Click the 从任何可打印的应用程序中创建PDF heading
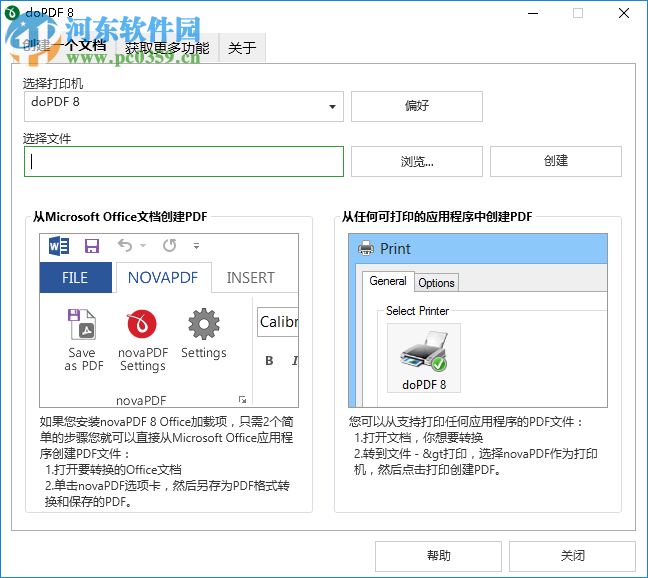 click(437, 216)
